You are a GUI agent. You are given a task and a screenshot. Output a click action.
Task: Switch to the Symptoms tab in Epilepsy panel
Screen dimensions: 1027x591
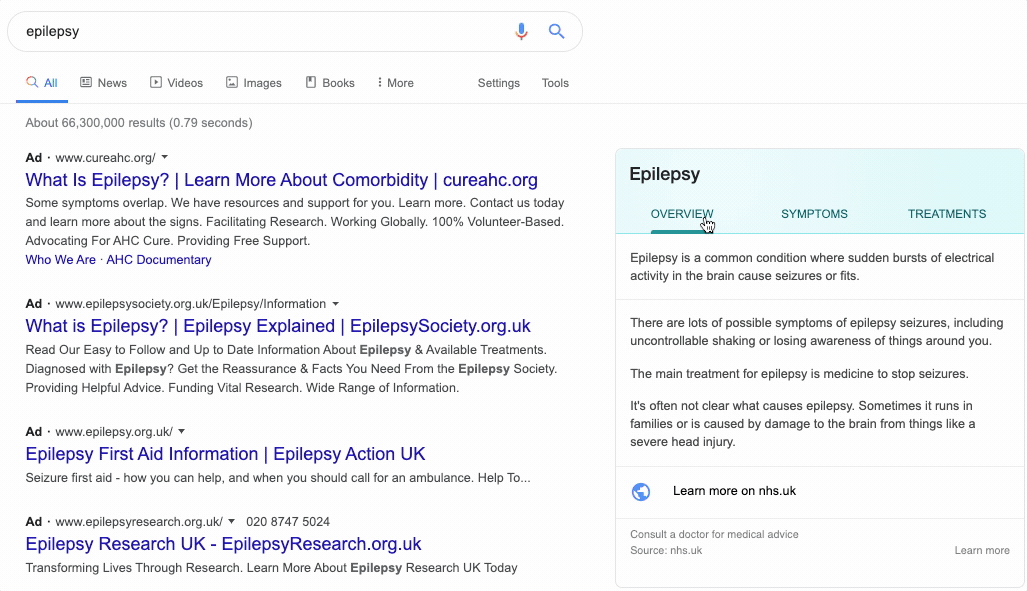(x=814, y=214)
